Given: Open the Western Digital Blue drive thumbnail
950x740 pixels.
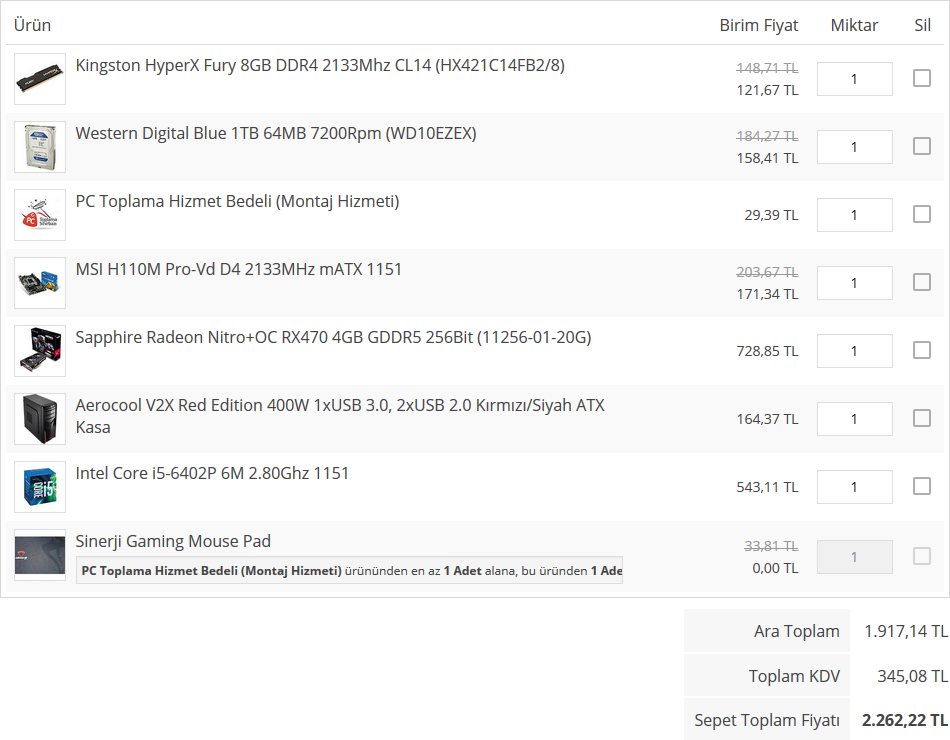Looking at the screenshot, I should tap(40, 147).
